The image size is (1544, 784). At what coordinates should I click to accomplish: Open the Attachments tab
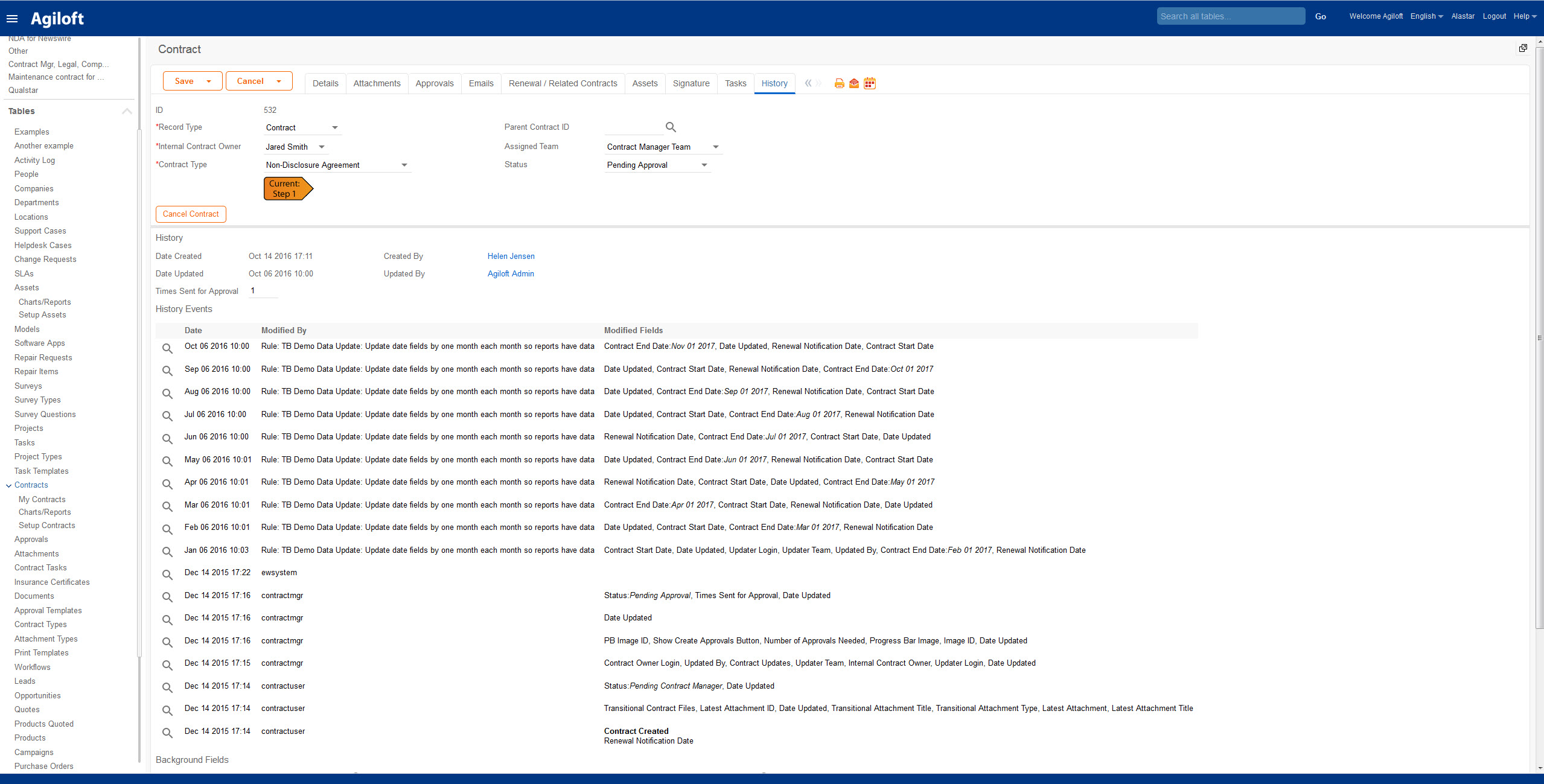pyautogui.click(x=377, y=83)
